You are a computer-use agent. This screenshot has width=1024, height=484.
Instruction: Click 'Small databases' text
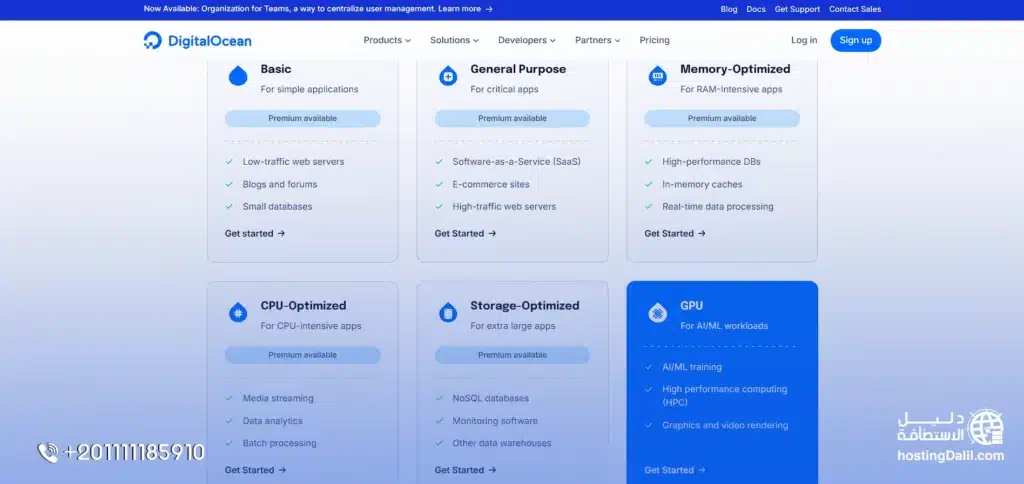tap(277, 206)
